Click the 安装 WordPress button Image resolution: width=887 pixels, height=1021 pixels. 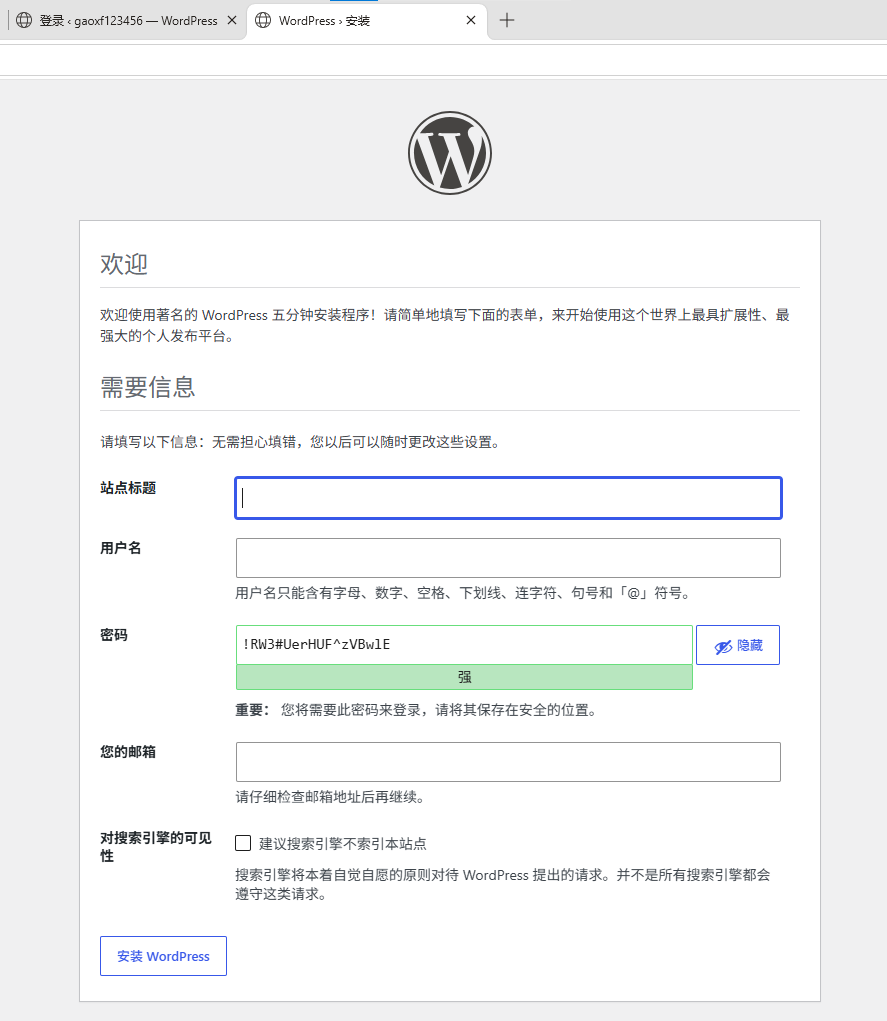pyautogui.click(x=163, y=956)
